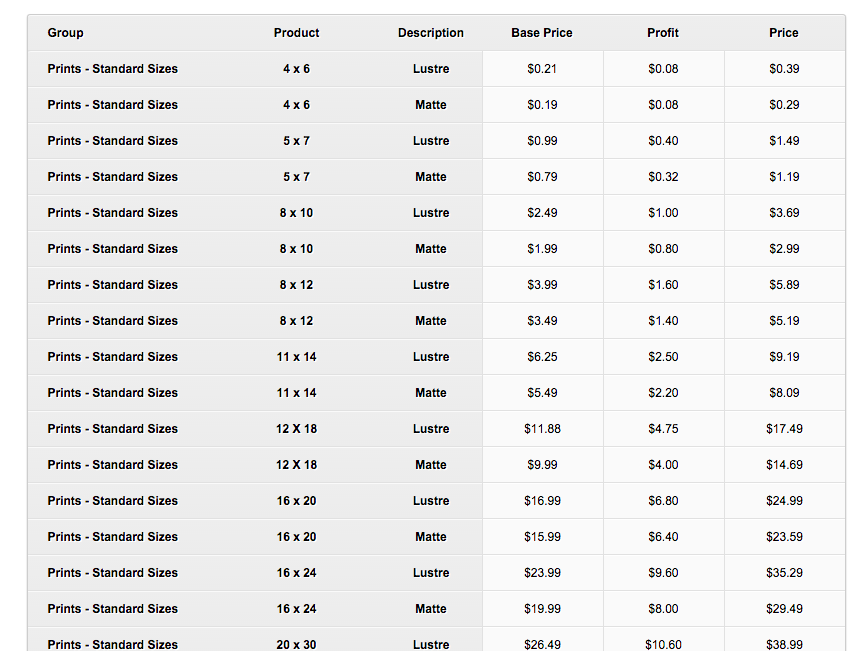Select base price $0.21 for 4 x 6 Lustre
The image size is (868, 651).
pyautogui.click(x=542, y=69)
